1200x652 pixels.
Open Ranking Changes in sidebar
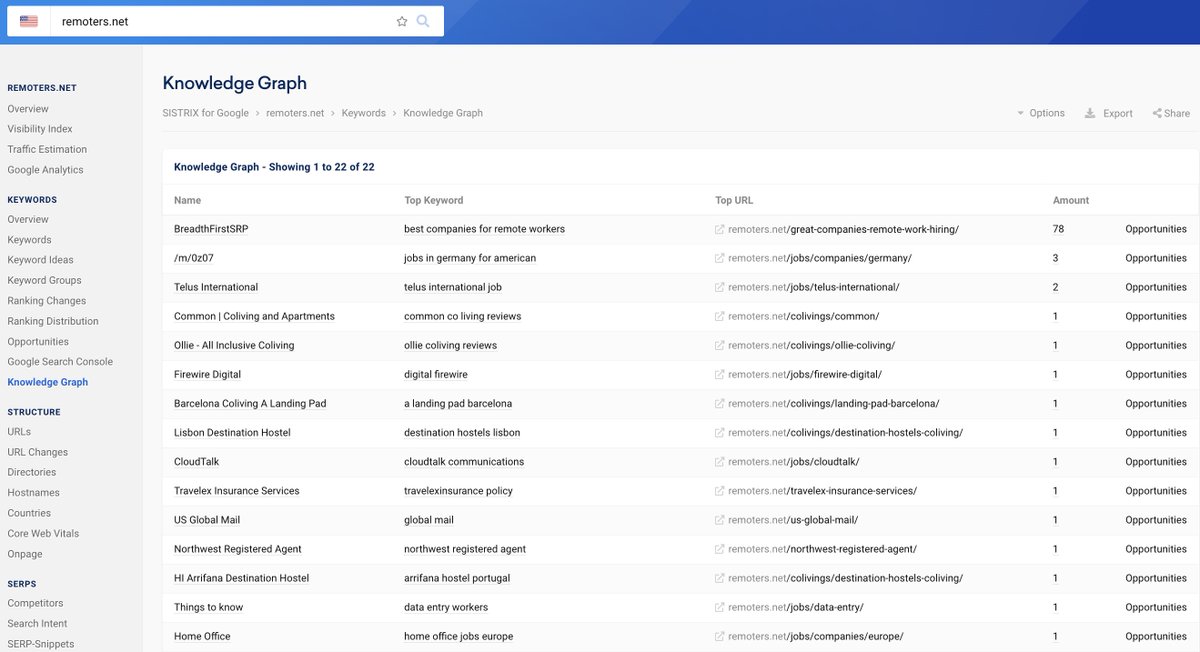47,301
